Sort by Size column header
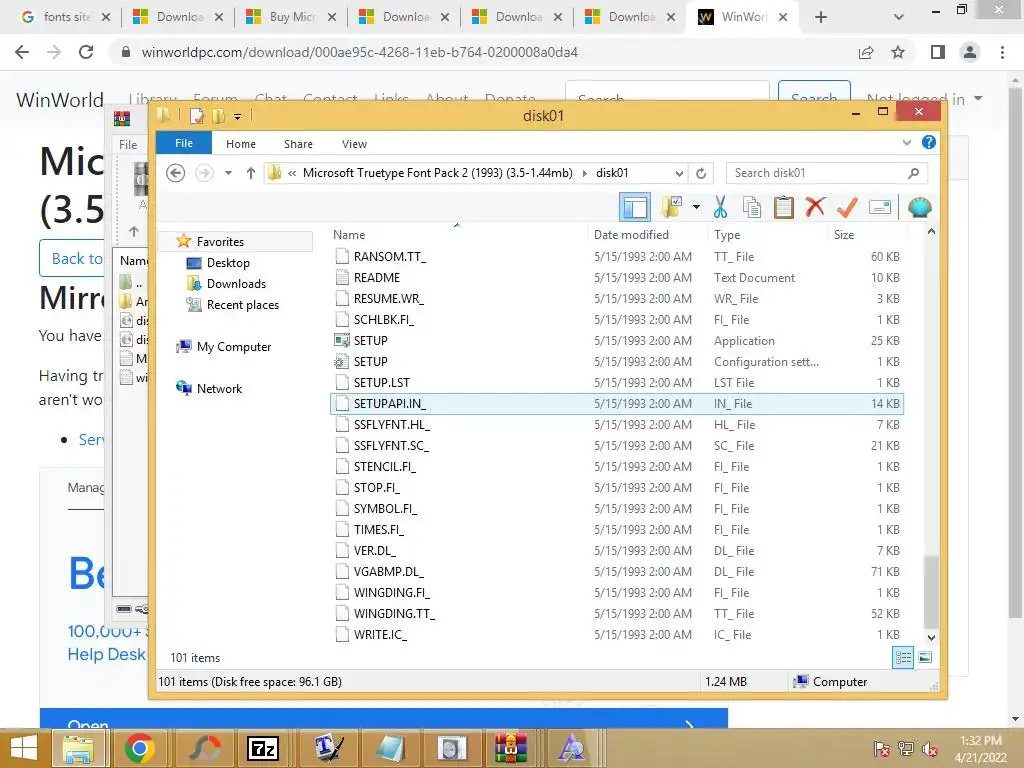The image size is (1024, 768). point(844,234)
